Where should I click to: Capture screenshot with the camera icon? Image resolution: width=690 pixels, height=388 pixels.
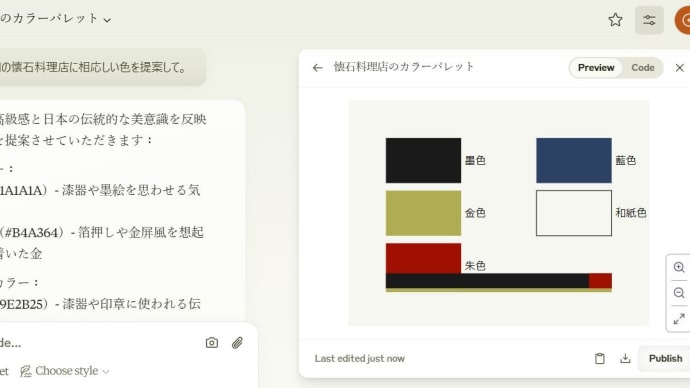point(212,343)
